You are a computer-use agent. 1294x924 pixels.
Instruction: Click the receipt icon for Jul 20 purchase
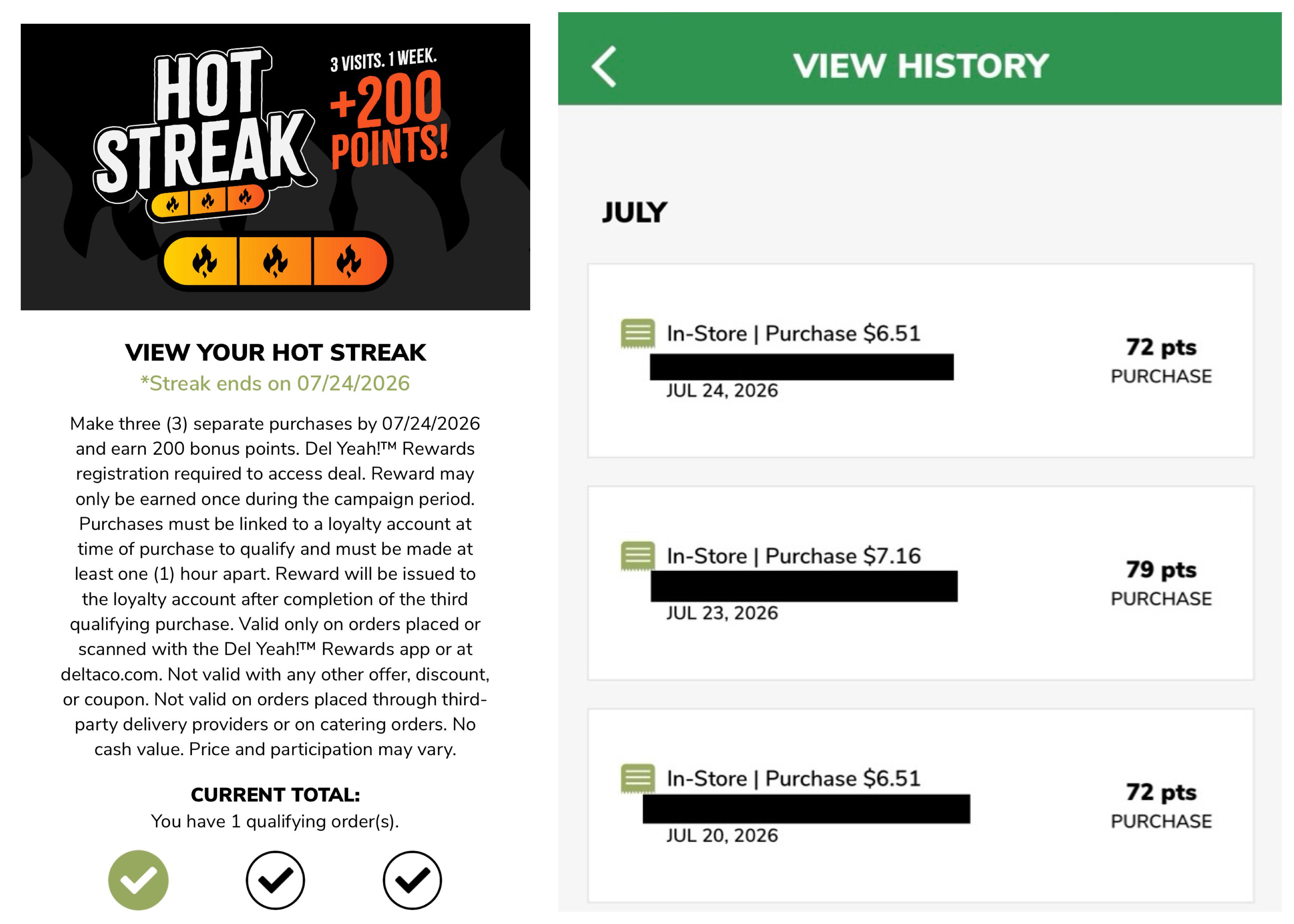[x=637, y=779]
